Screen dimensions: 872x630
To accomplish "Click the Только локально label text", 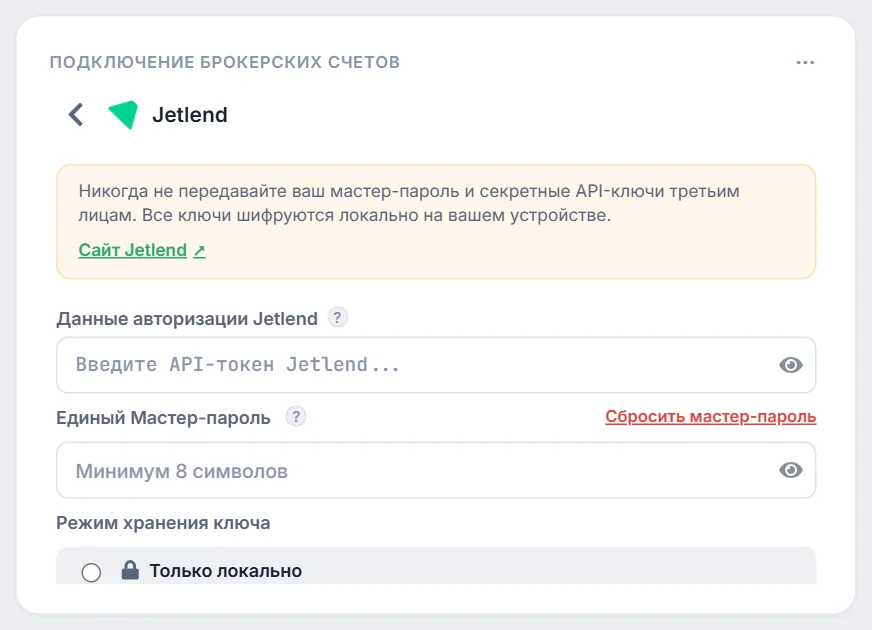I will [225, 571].
